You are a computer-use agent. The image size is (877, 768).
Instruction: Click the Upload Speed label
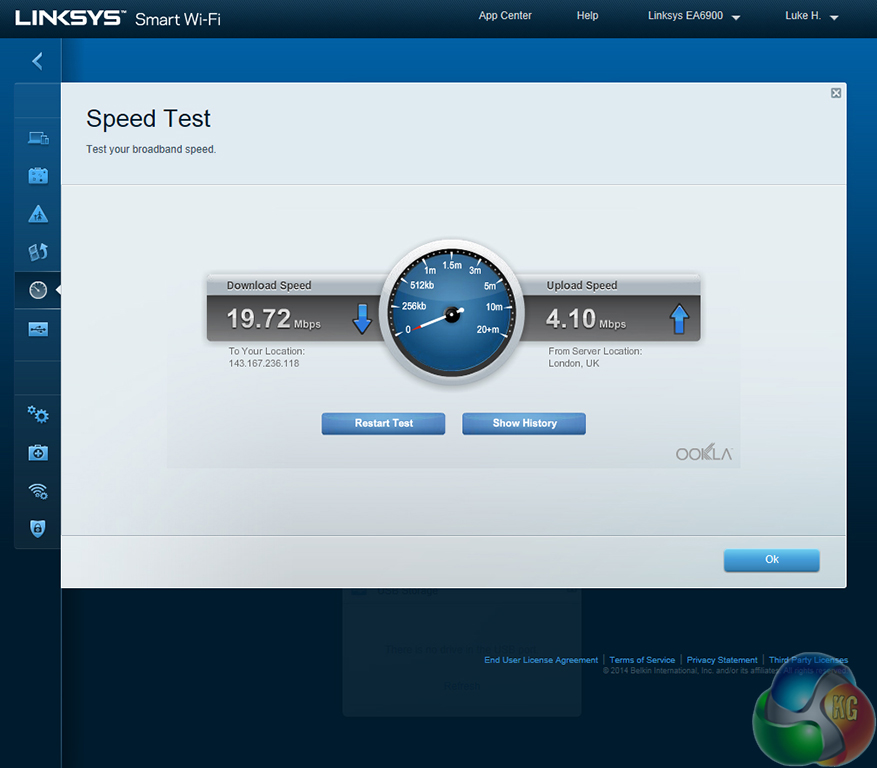pos(582,285)
